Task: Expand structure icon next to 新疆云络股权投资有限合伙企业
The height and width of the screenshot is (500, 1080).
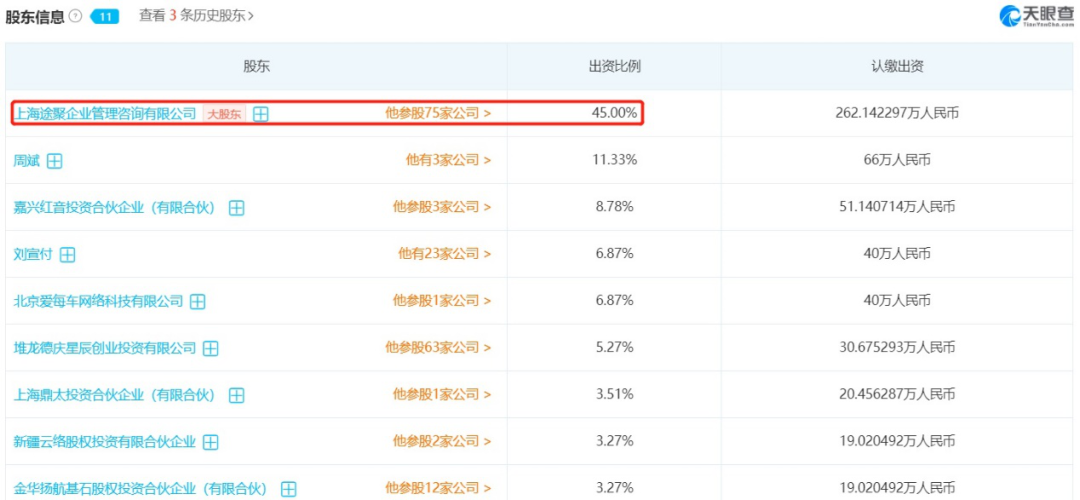Action: (x=211, y=442)
